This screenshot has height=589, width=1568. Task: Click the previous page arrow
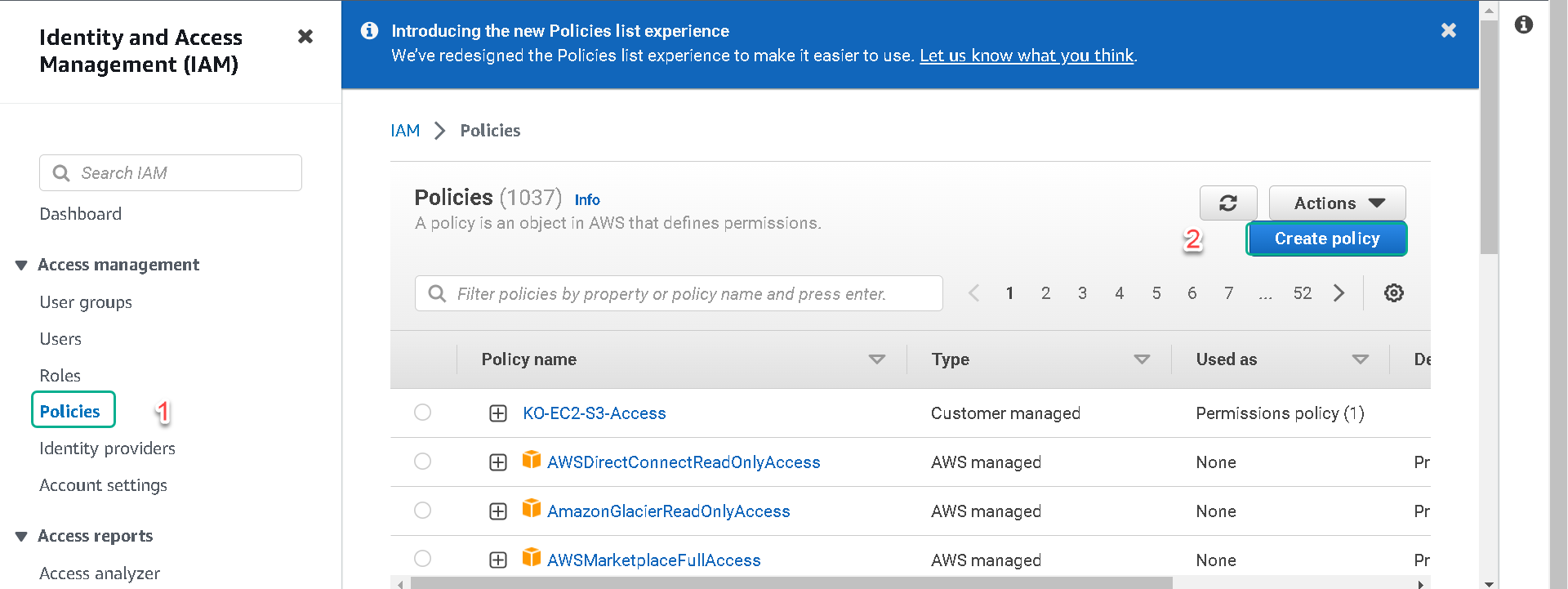(973, 292)
